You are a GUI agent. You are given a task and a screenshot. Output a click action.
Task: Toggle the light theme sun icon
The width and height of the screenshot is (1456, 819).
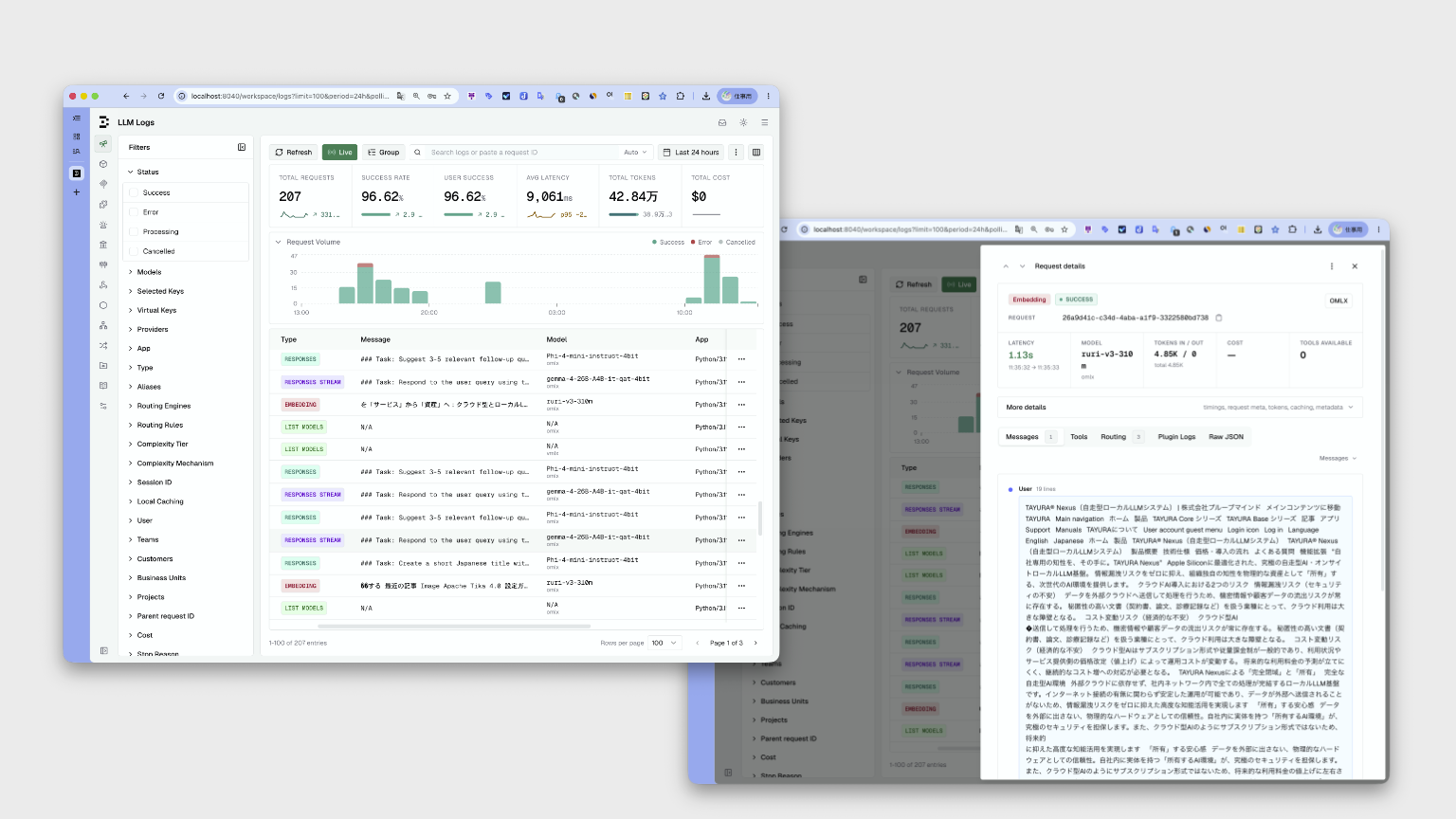(743, 122)
